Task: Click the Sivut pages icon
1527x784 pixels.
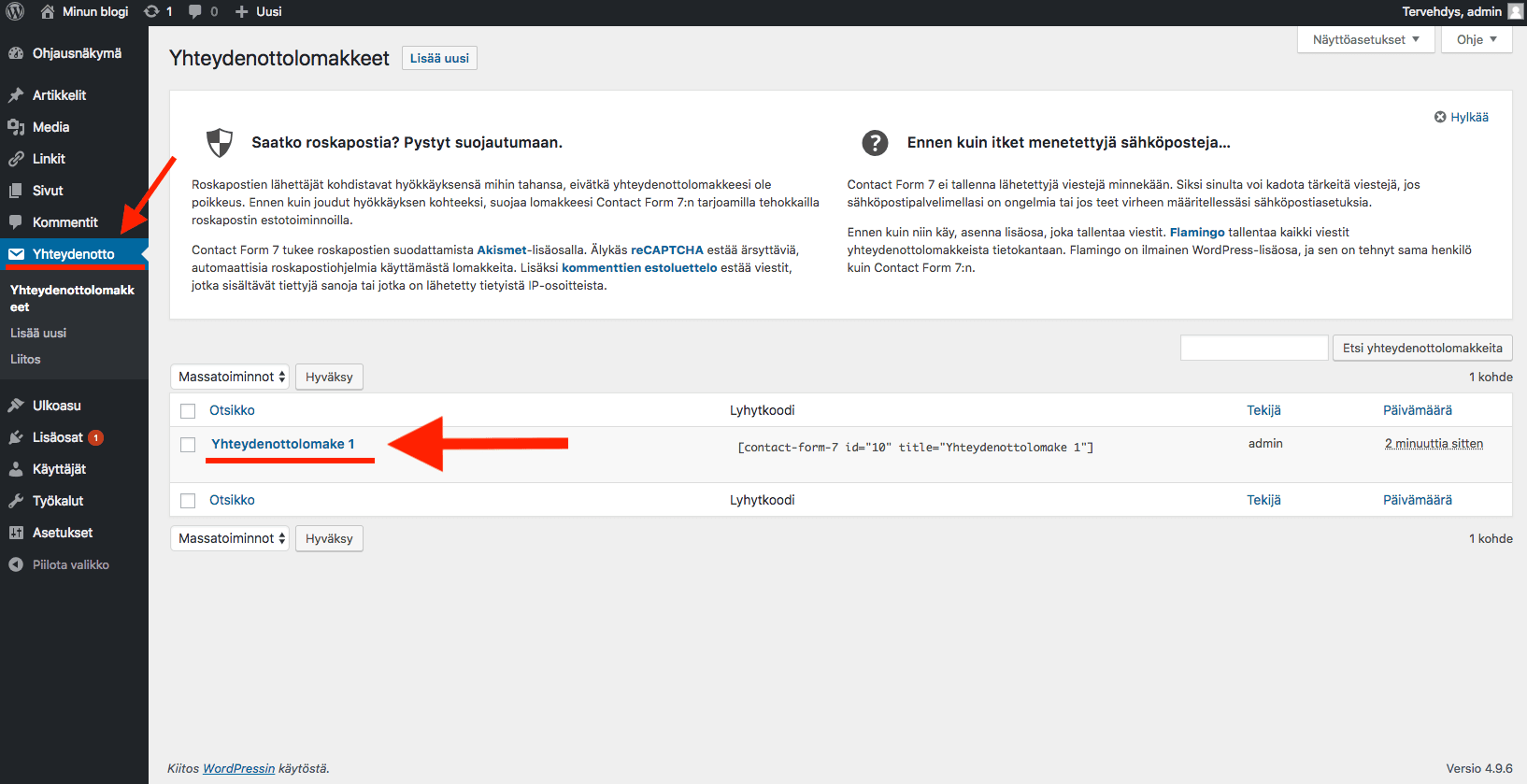Action: pyautogui.click(x=16, y=191)
